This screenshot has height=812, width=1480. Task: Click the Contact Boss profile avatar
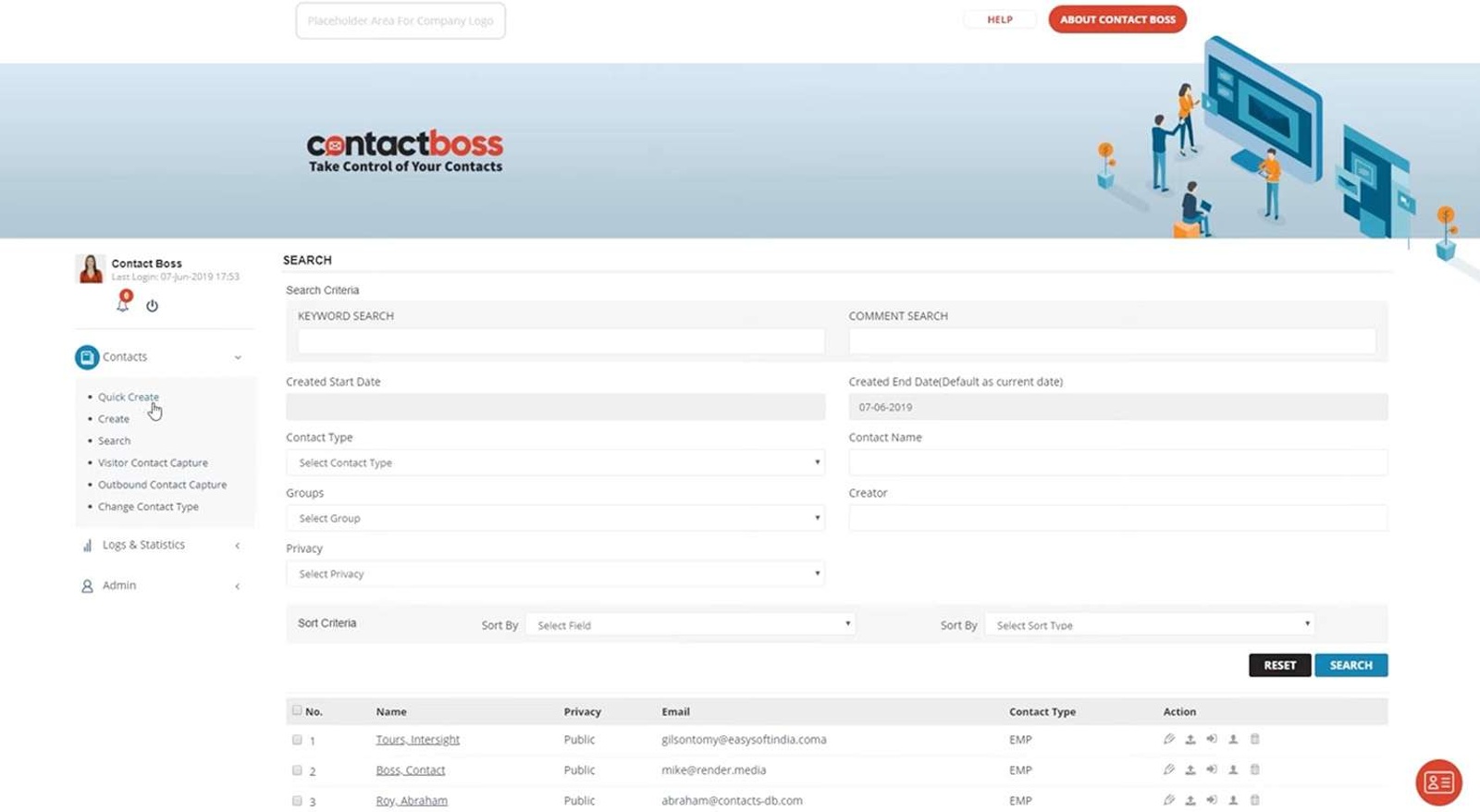pos(91,268)
